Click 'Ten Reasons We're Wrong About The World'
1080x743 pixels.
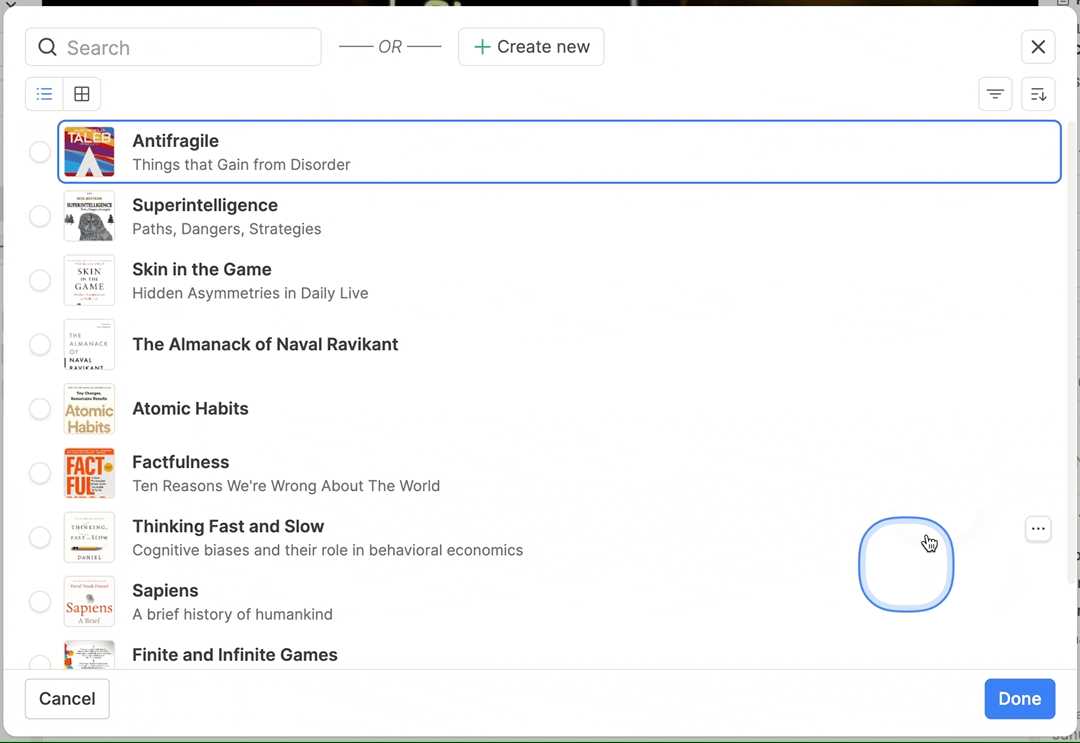pyautogui.click(x=286, y=486)
